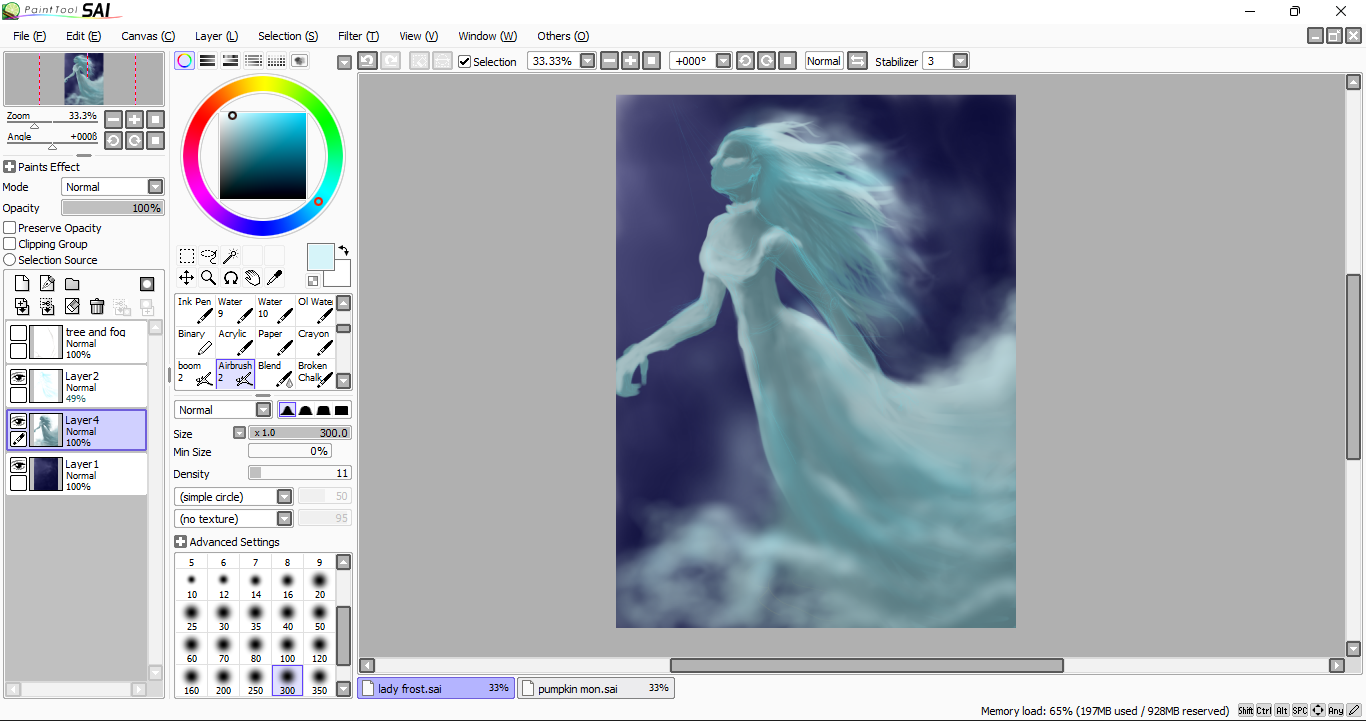
Task: Hide Layer2 using its eye icon
Action: (18, 377)
